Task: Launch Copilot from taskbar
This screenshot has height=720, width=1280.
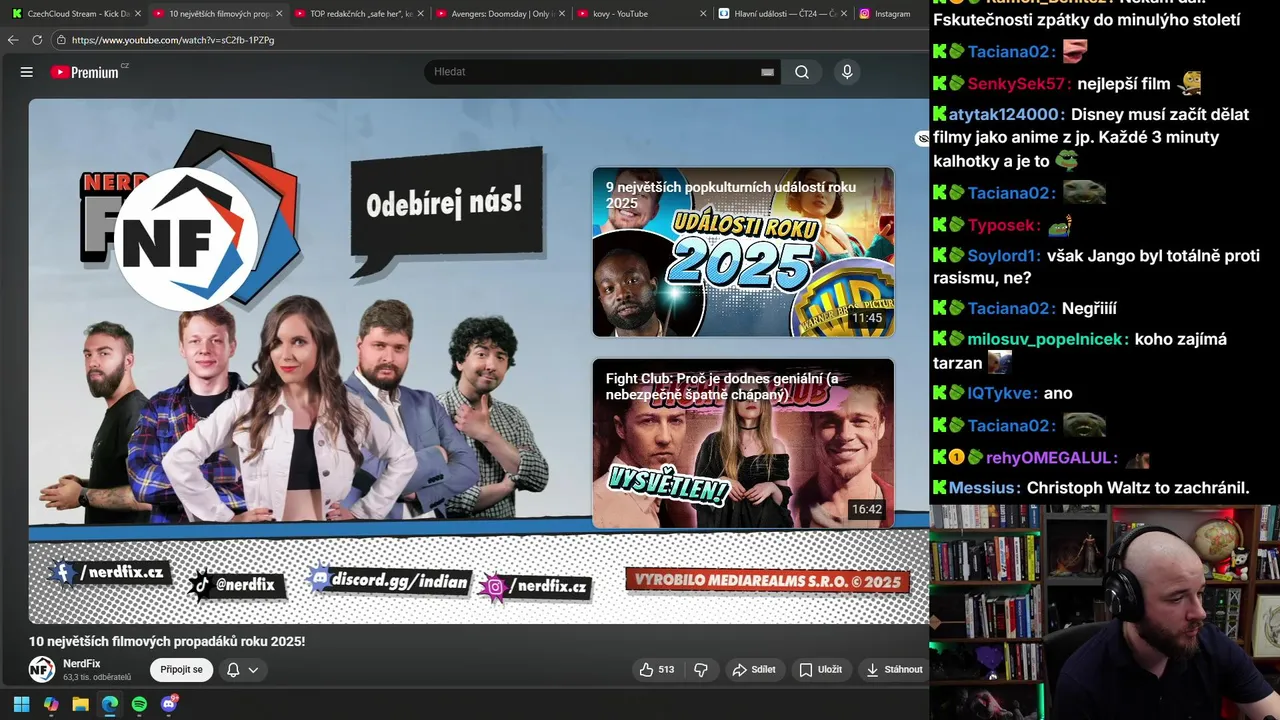Action: (x=51, y=704)
